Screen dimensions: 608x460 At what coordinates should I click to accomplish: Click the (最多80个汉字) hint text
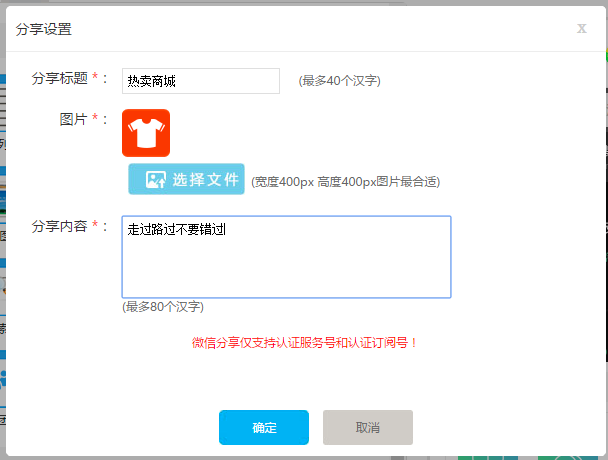pyautogui.click(x=163, y=306)
